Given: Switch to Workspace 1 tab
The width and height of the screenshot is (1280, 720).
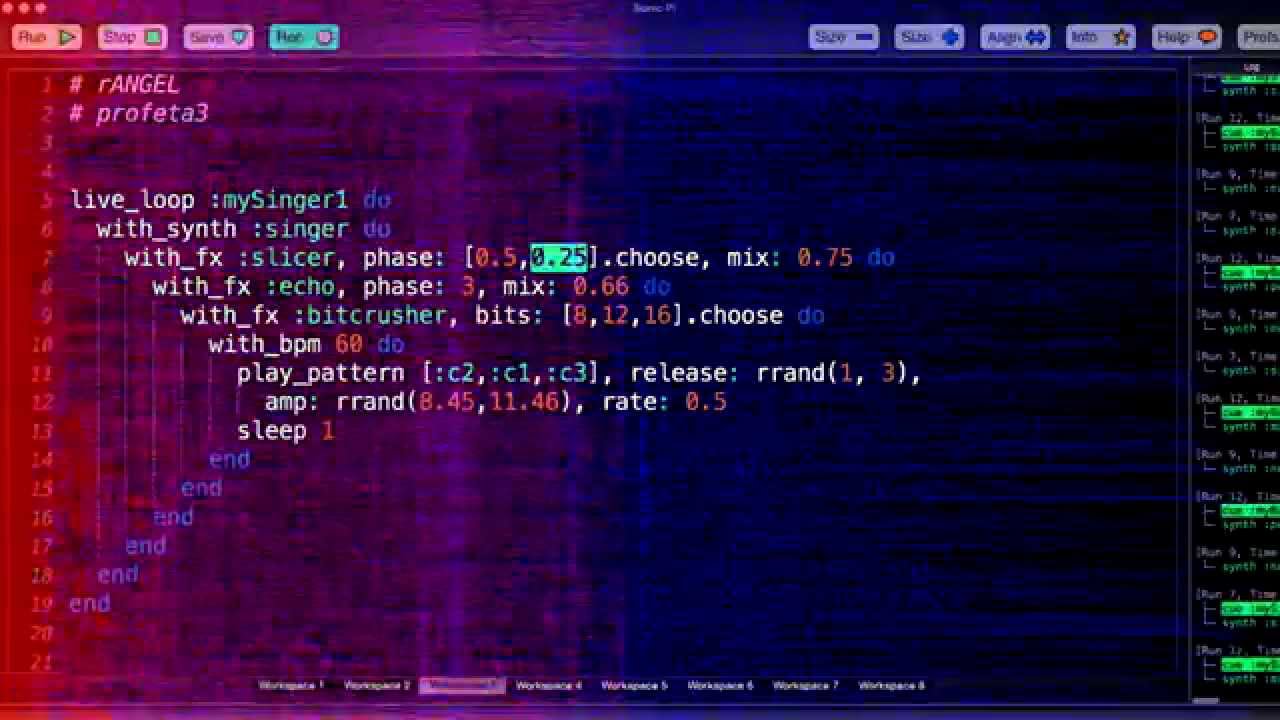Looking at the screenshot, I should [291, 686].
